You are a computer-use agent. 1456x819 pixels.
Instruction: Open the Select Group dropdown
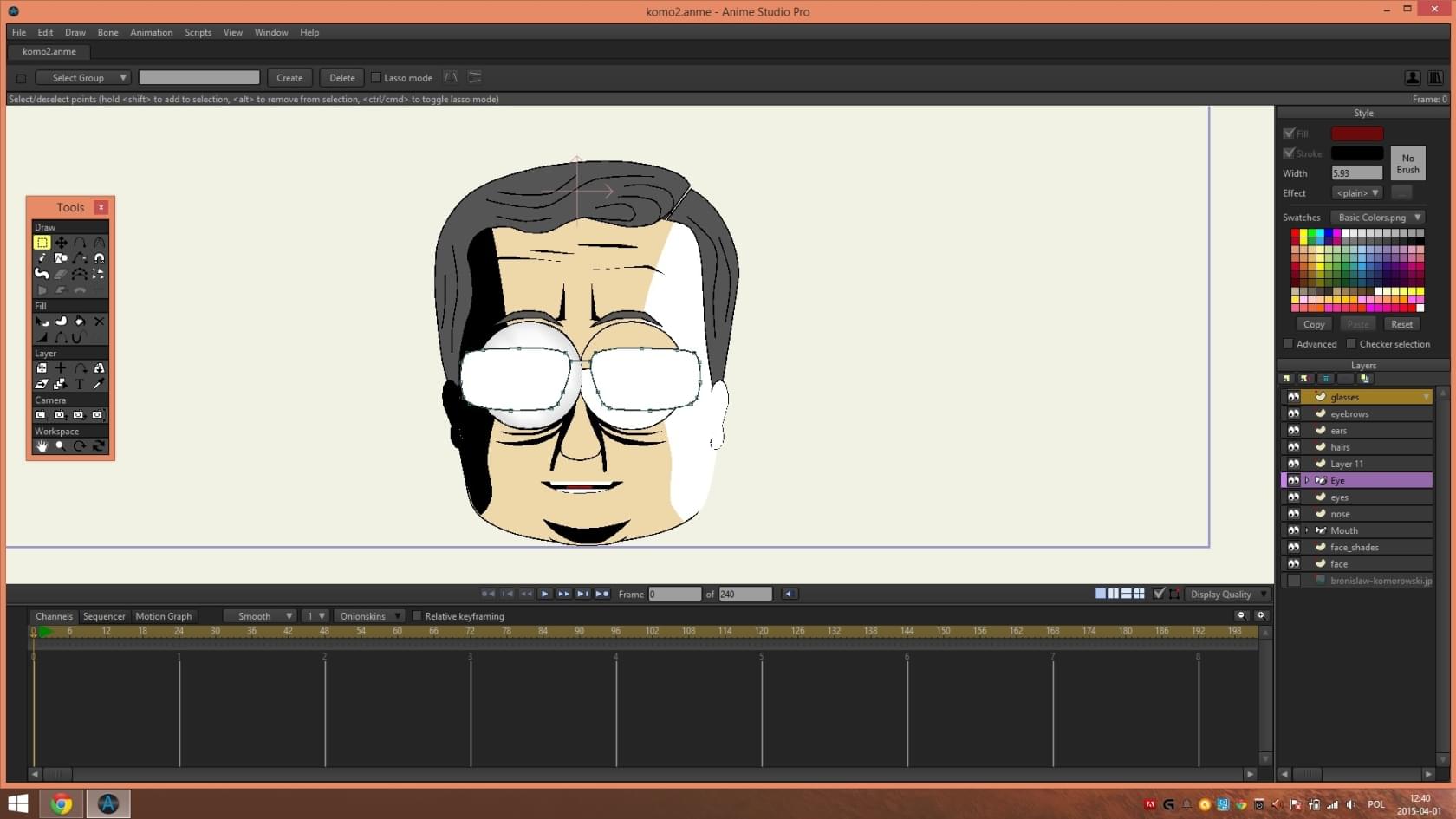pyautogui.click(x=83, y=78)
